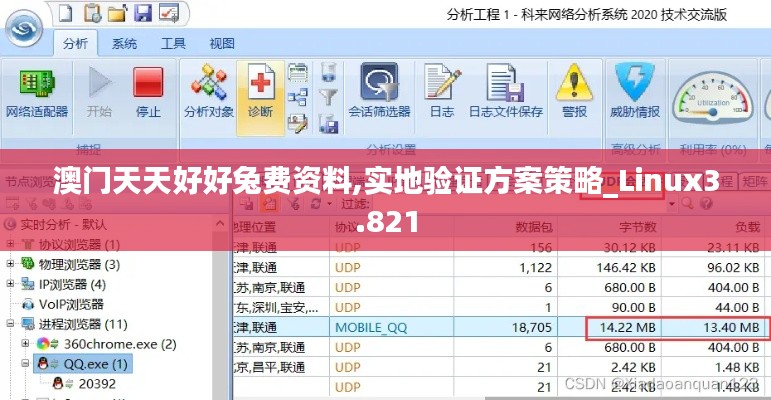
Task: Select the 360chrome.exe (2) process
Action: pos(120,344)
